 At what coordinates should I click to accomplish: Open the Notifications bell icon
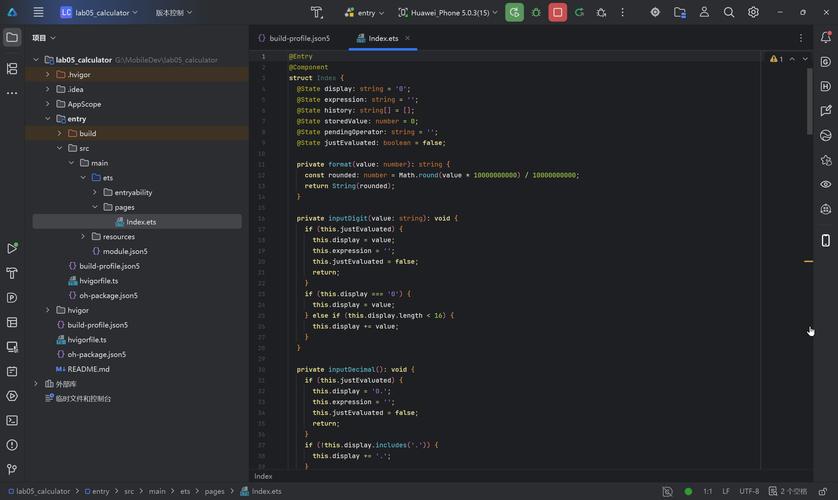coord(826,37)
